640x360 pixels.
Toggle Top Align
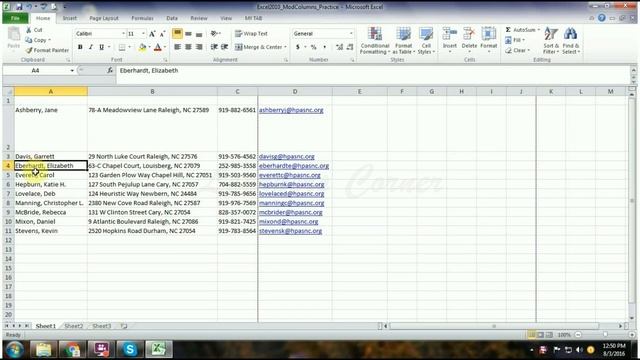(x=177, y=33)
